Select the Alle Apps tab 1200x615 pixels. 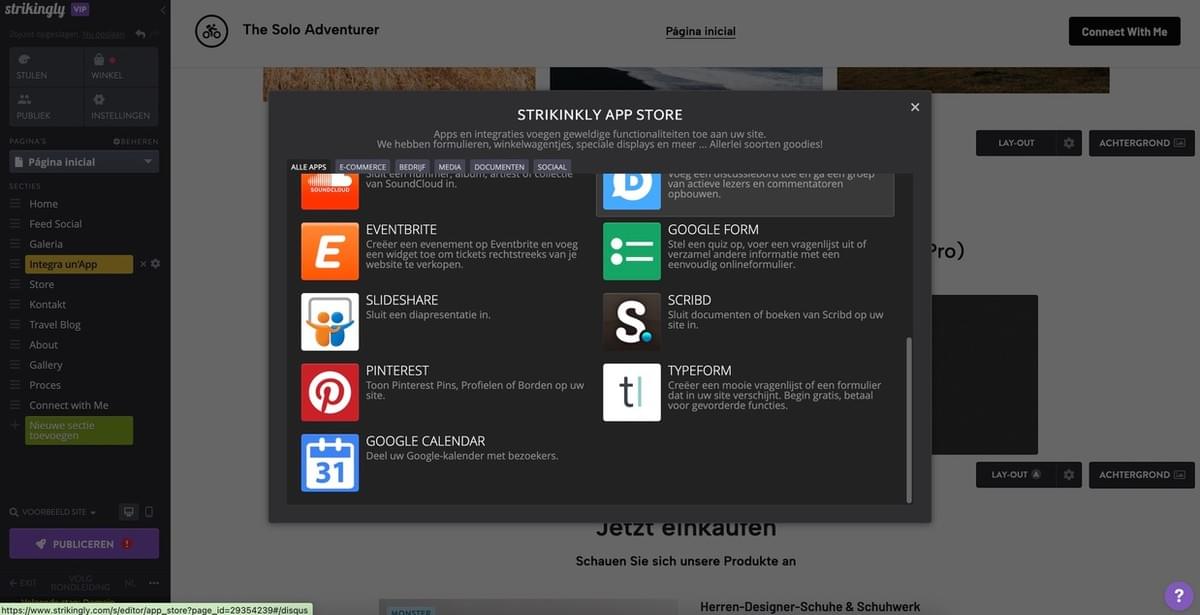click(x=309, y=167)
